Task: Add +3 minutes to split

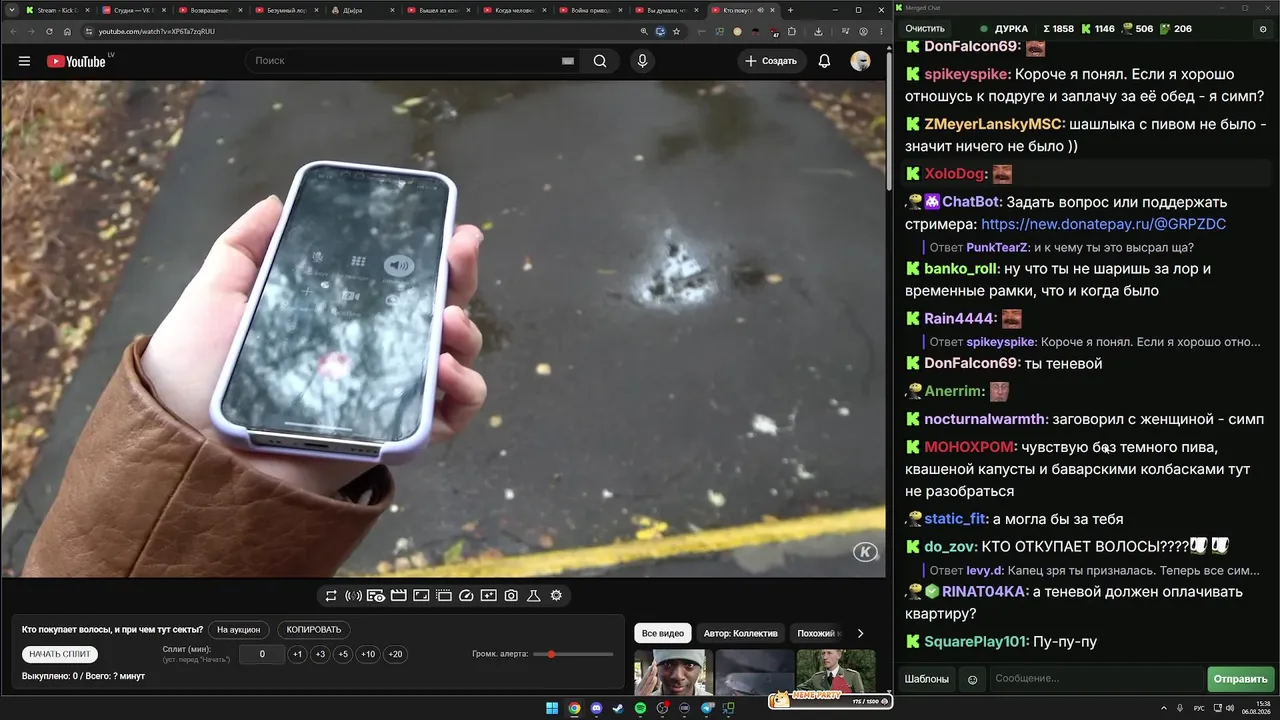Action: (x=320, y=655)
